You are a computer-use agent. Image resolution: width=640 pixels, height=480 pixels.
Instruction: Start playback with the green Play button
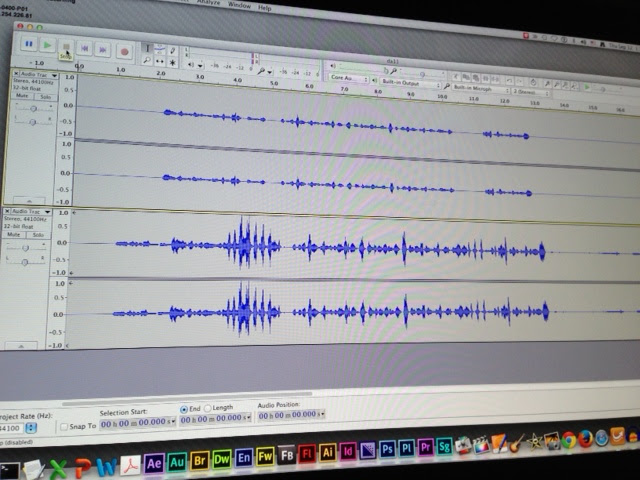[x=47, y=45]
